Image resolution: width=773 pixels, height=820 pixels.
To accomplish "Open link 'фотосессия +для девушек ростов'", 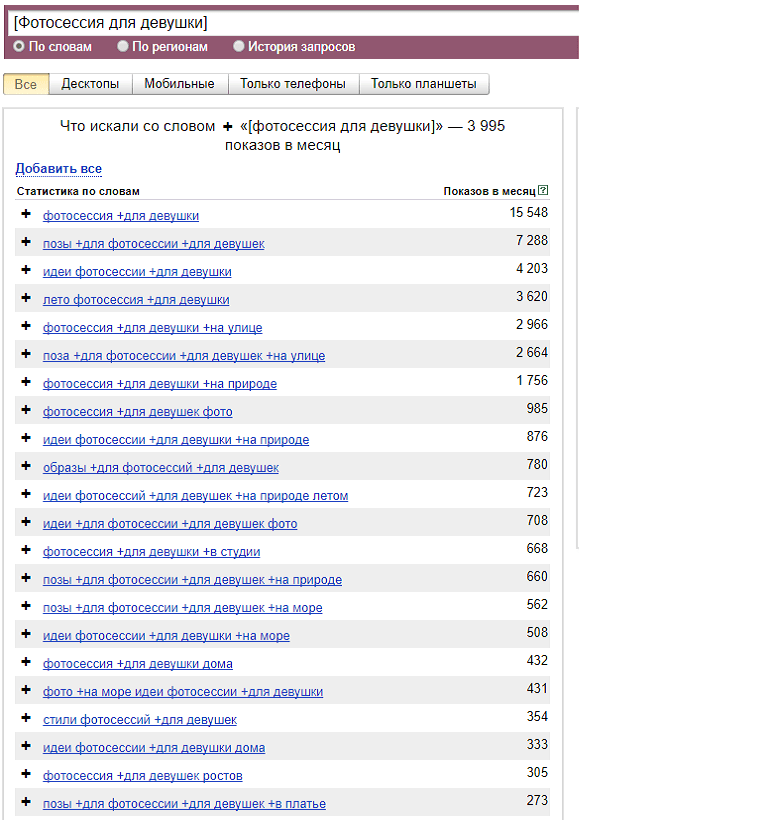I will [143, 776].
